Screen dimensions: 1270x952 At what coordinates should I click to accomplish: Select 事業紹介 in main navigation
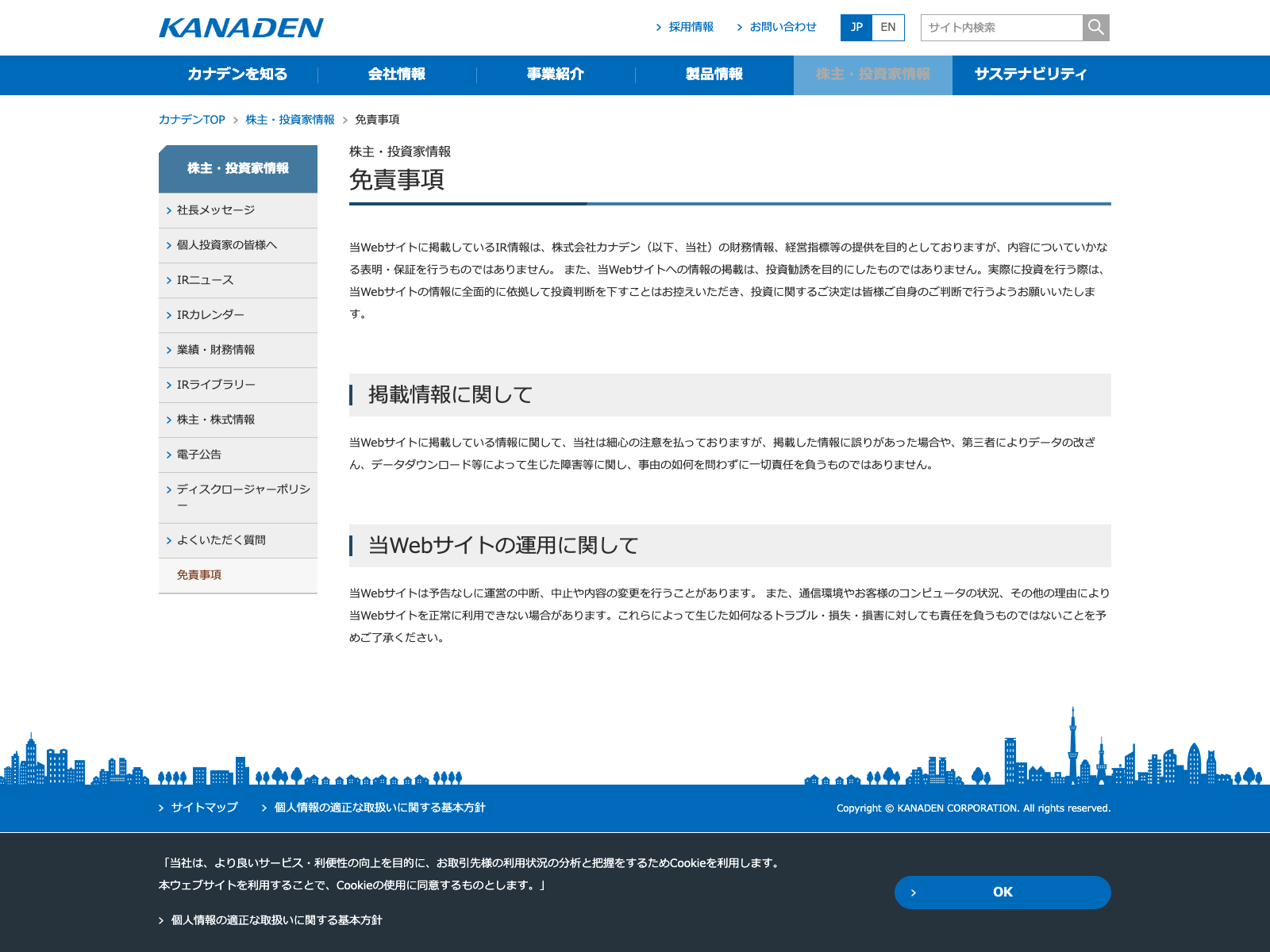[556, 75]
